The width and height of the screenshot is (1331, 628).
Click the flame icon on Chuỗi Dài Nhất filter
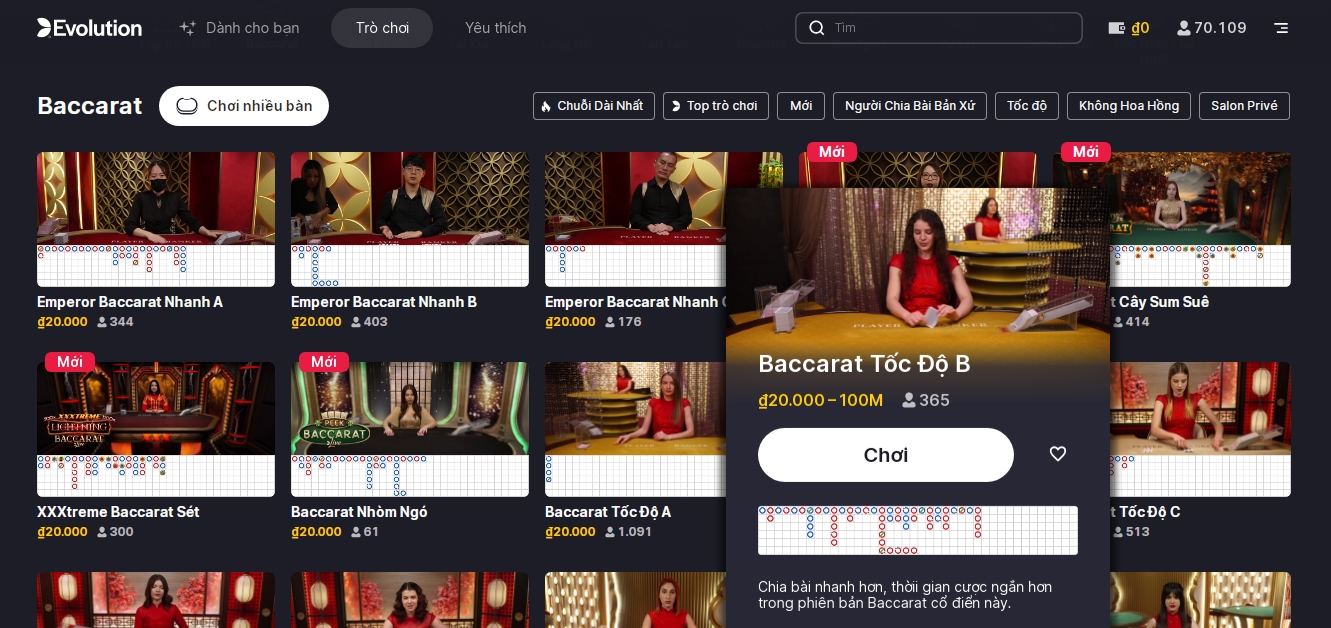pyautogui.click(x=546, y=106)
